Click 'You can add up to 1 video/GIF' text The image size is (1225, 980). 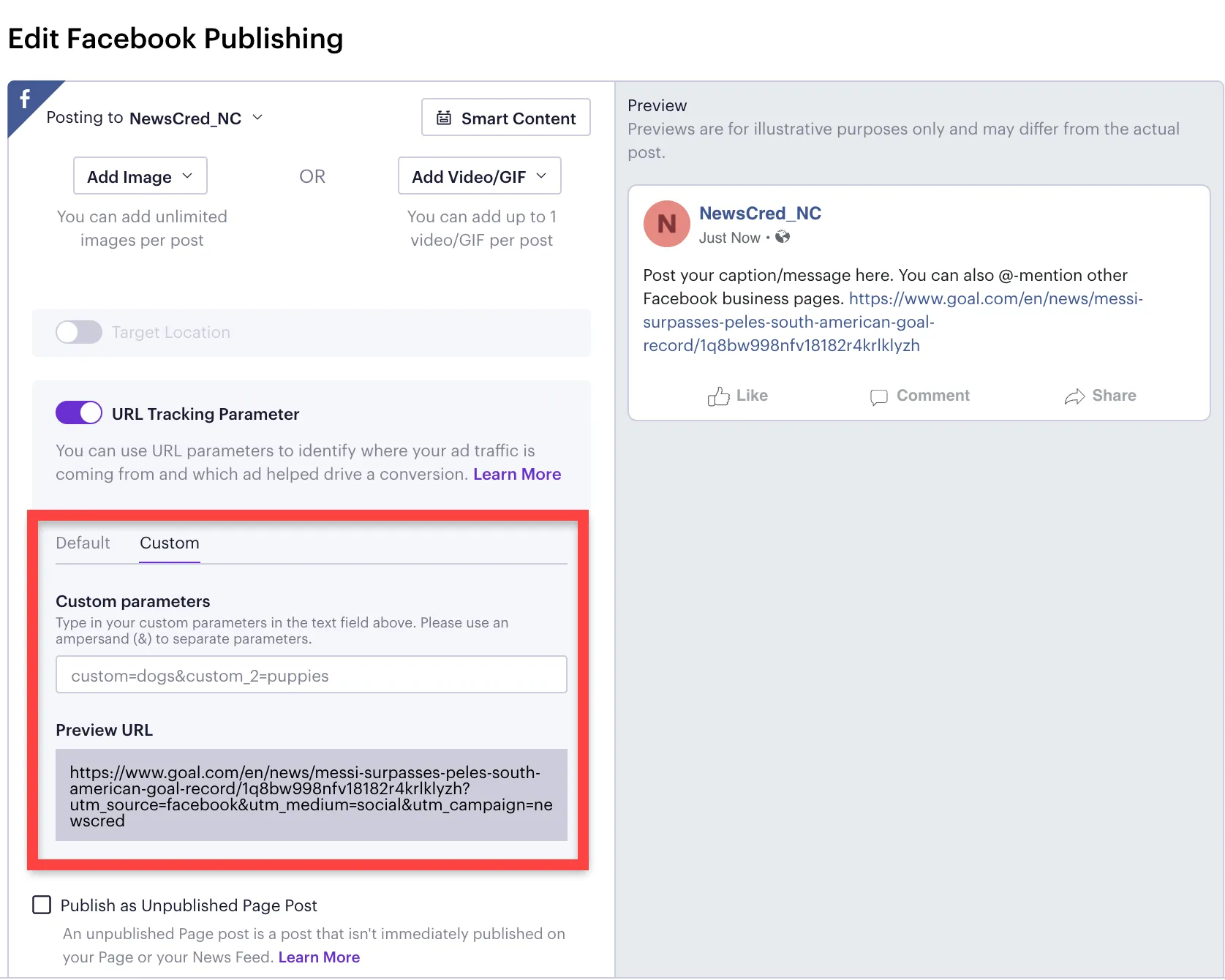coord(482,228)
